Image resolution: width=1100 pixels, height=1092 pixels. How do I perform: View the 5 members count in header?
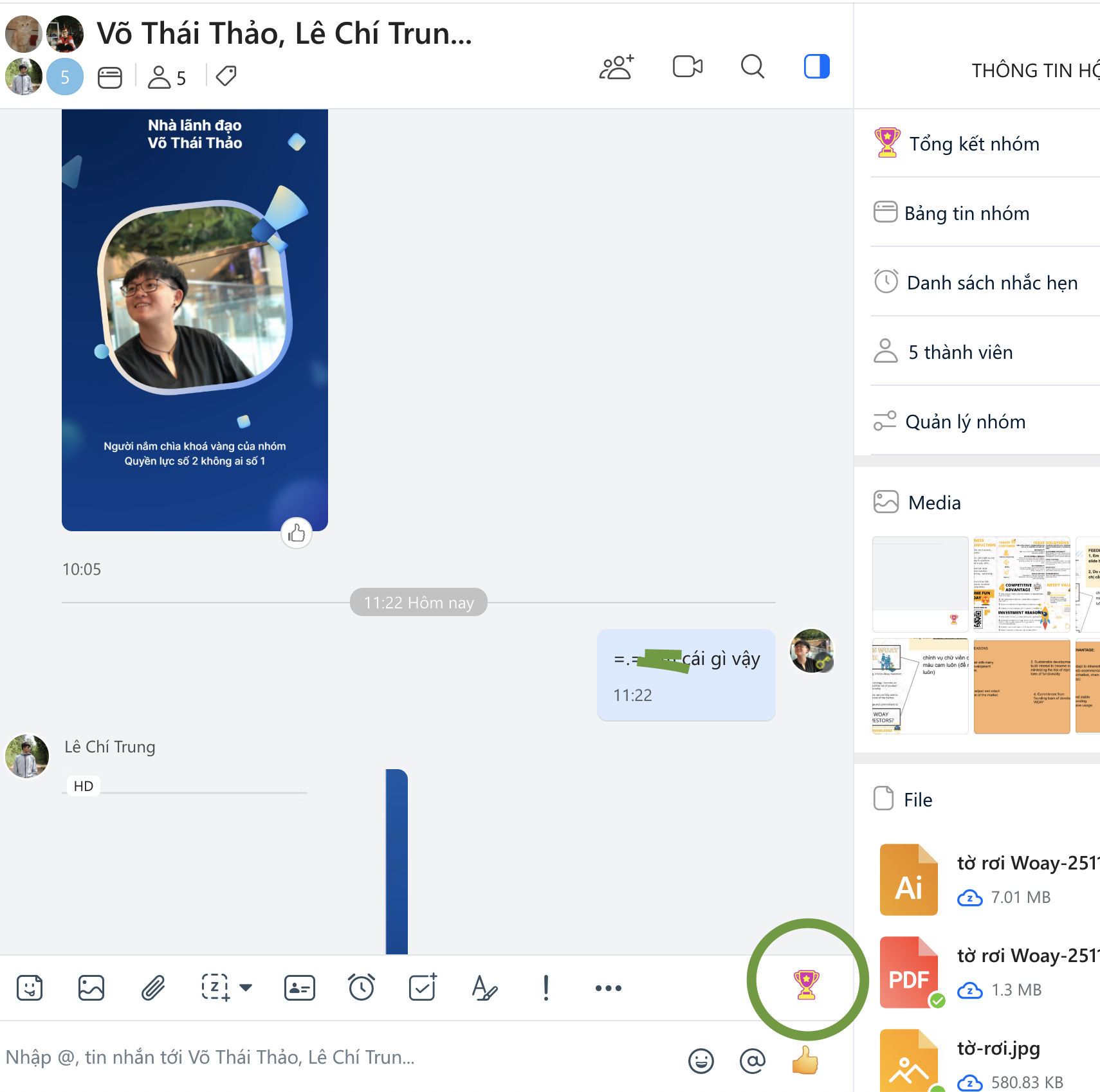tap(167, 77)
